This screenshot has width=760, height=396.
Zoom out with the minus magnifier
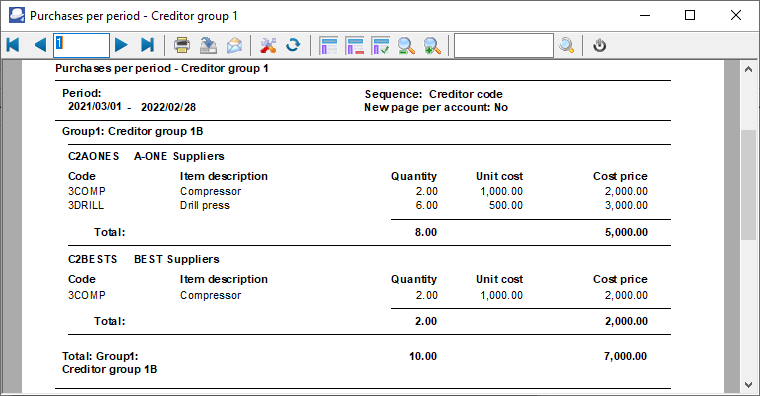pos(406,46)
